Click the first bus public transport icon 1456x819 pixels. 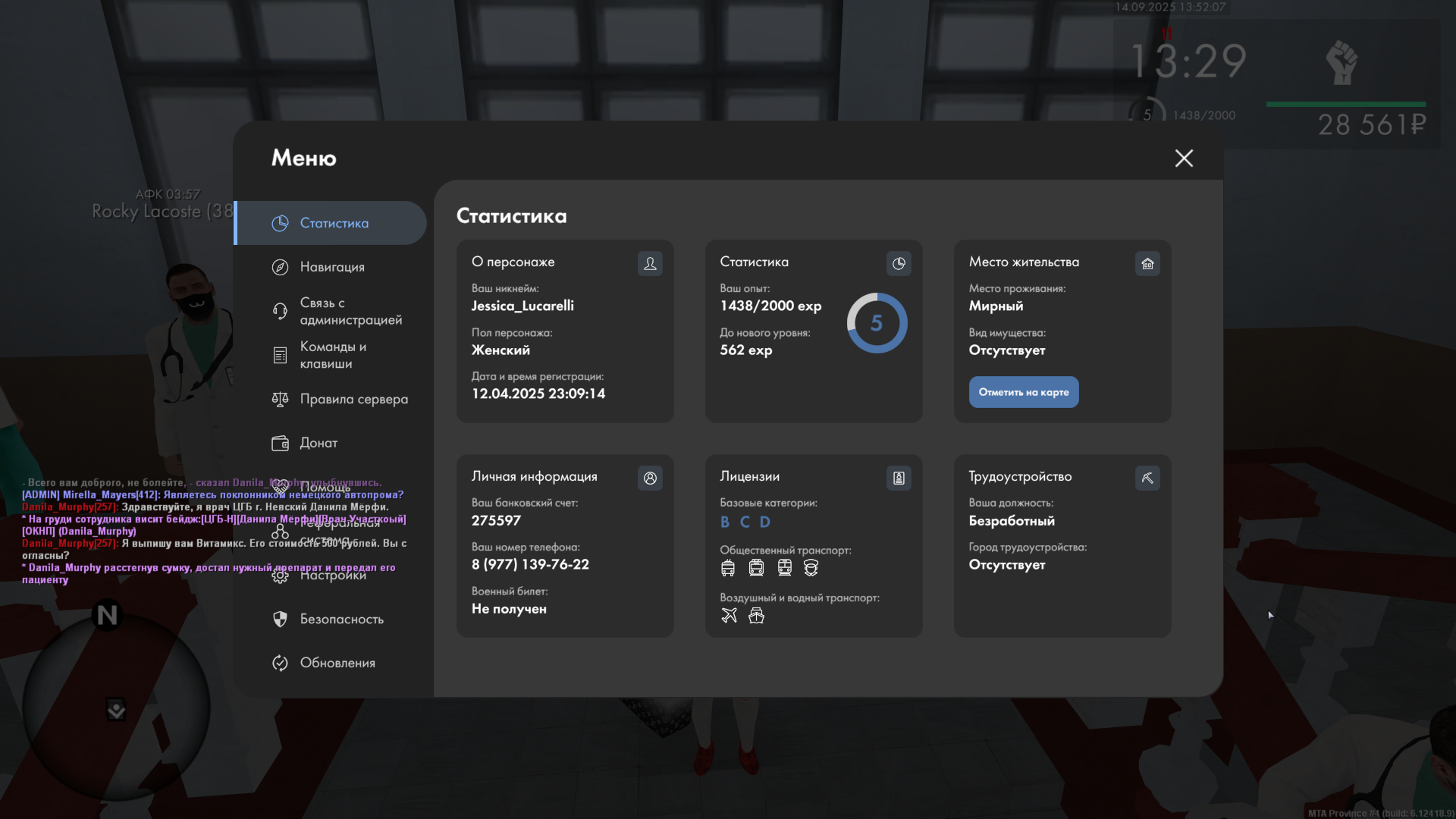728,567
